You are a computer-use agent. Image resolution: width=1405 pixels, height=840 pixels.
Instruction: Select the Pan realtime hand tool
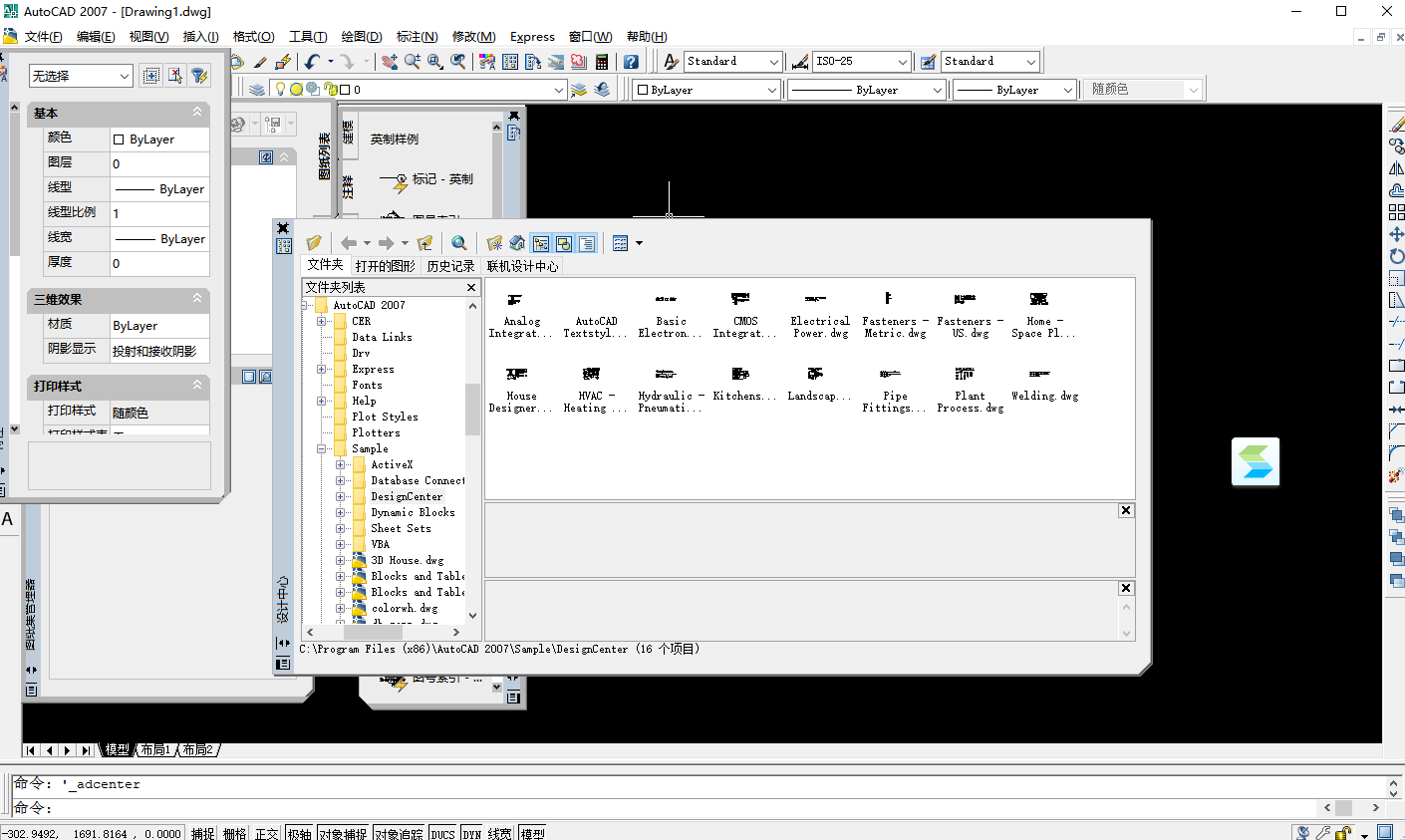(389, 62)
